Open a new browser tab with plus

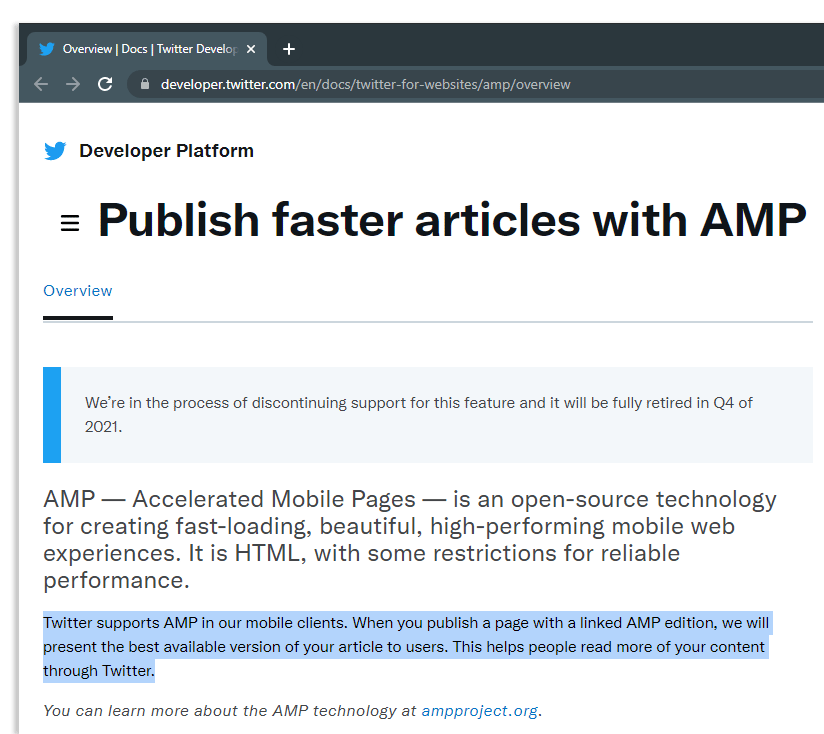(x=289, y=49)
